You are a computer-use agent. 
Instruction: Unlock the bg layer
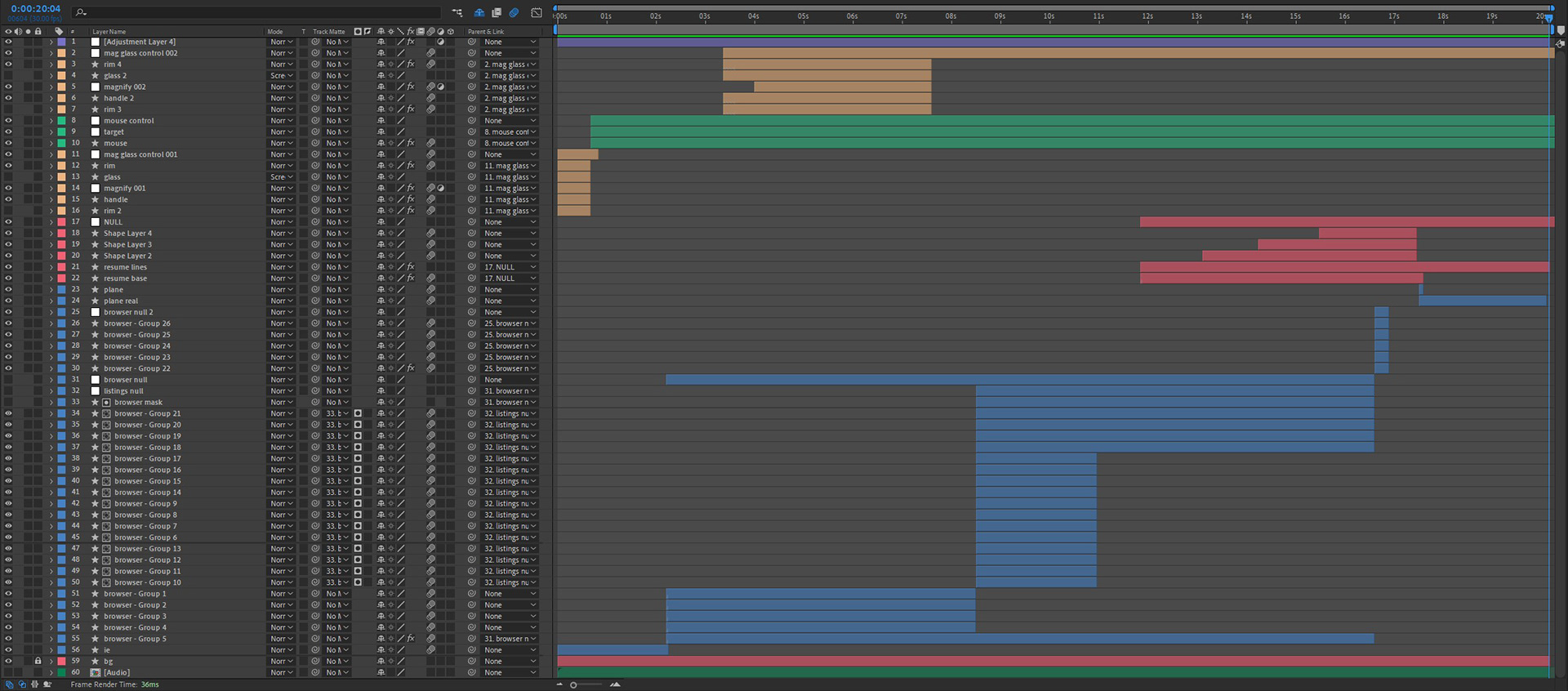click(38, 662)
